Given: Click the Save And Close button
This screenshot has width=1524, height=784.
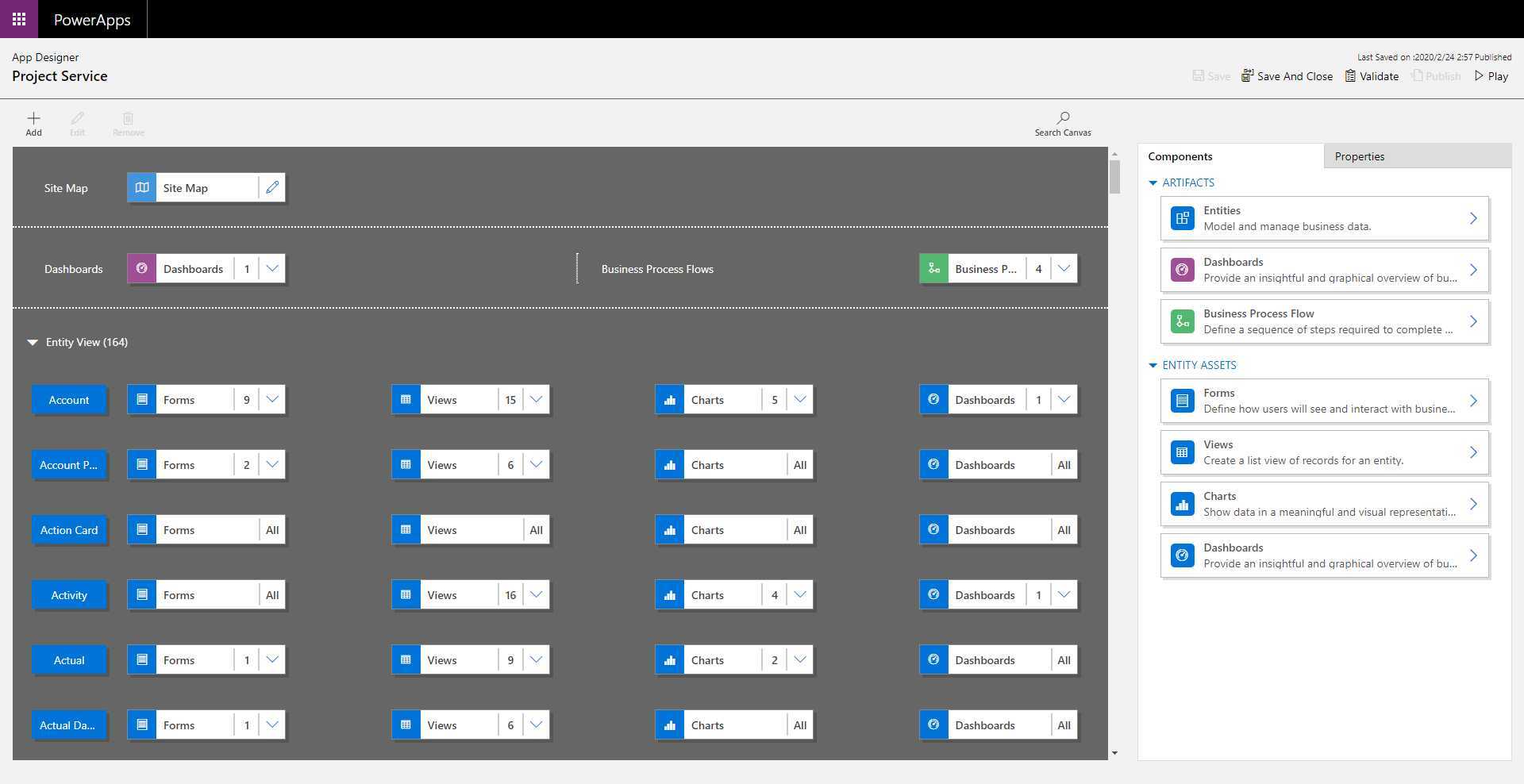Looking at the screenshot, I should click(1287, 76).
